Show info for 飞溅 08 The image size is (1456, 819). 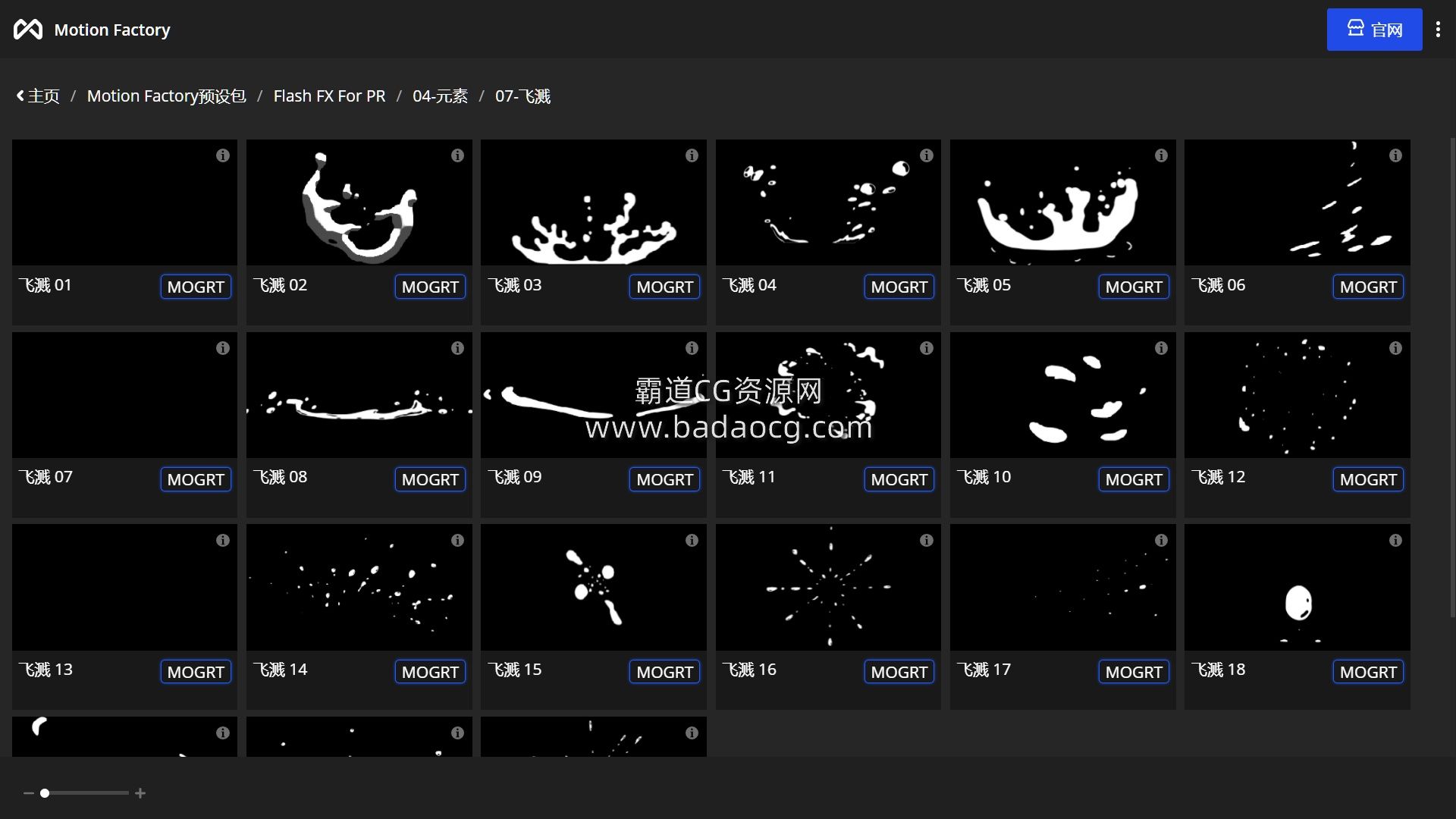pyautogui.click(x=457, y=348)
